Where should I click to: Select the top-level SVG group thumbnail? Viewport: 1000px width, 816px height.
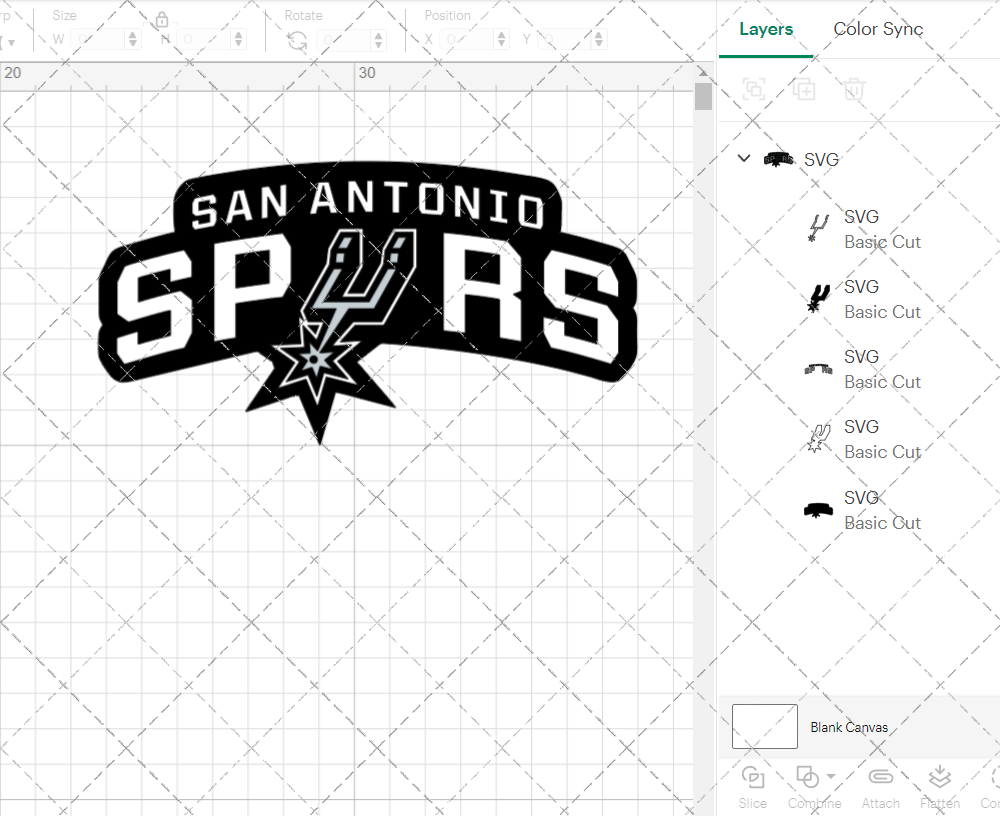point(779,159)
